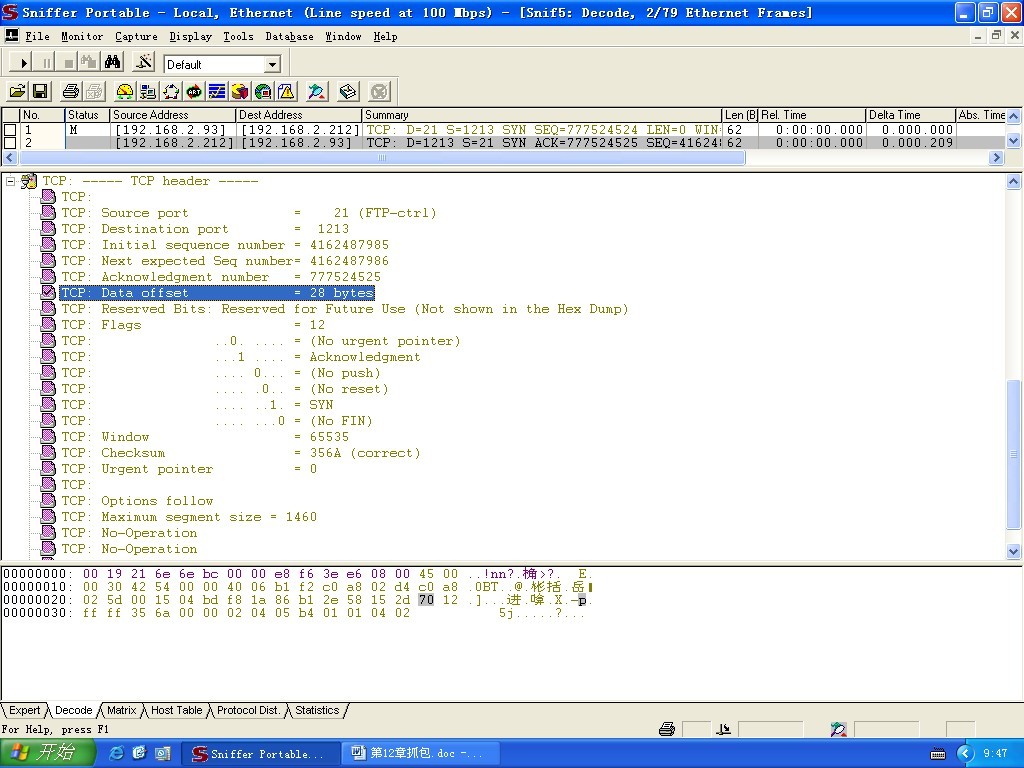
Task: Switch to the Protocol Dist. tab
Action: tap(248, 711)
